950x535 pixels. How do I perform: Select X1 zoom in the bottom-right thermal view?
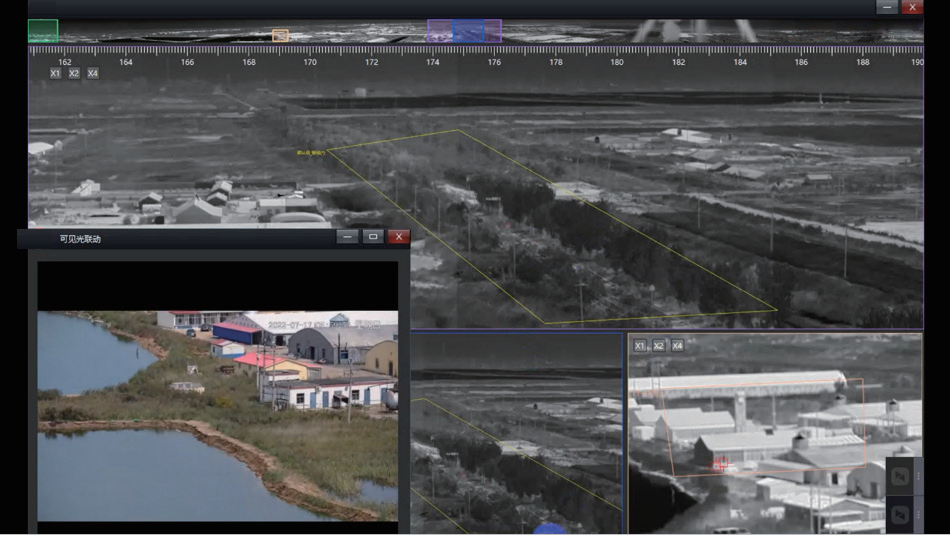[x=640, y=345]
